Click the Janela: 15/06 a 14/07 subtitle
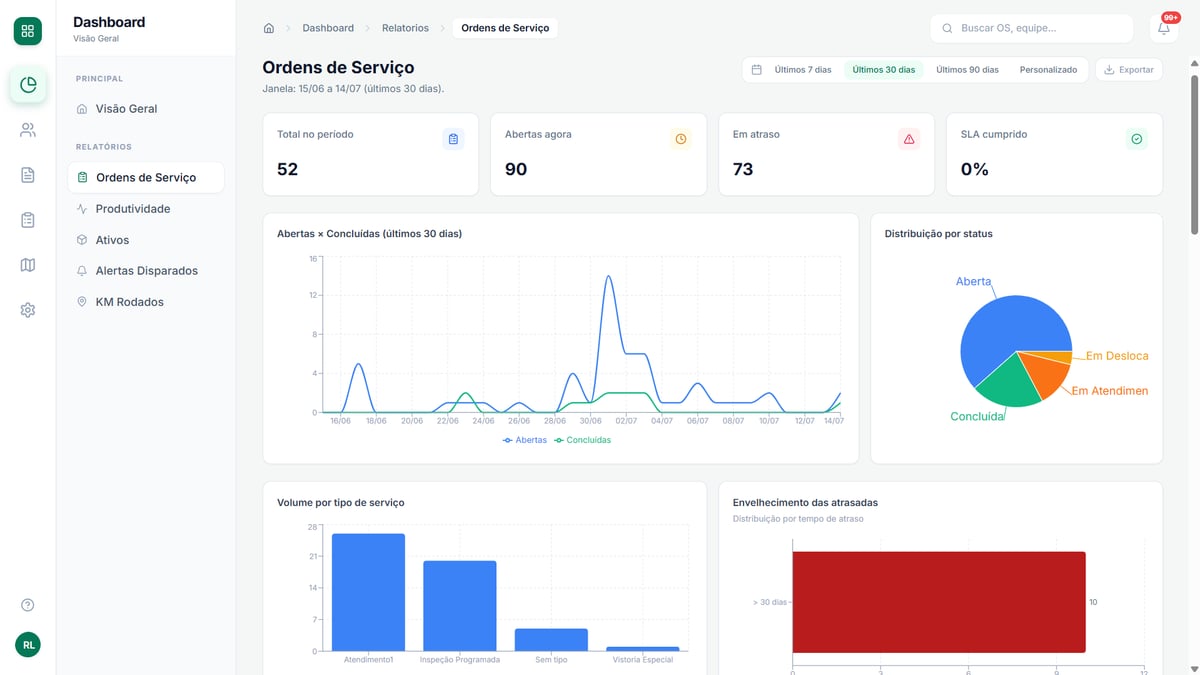 [x=353, y=88]
